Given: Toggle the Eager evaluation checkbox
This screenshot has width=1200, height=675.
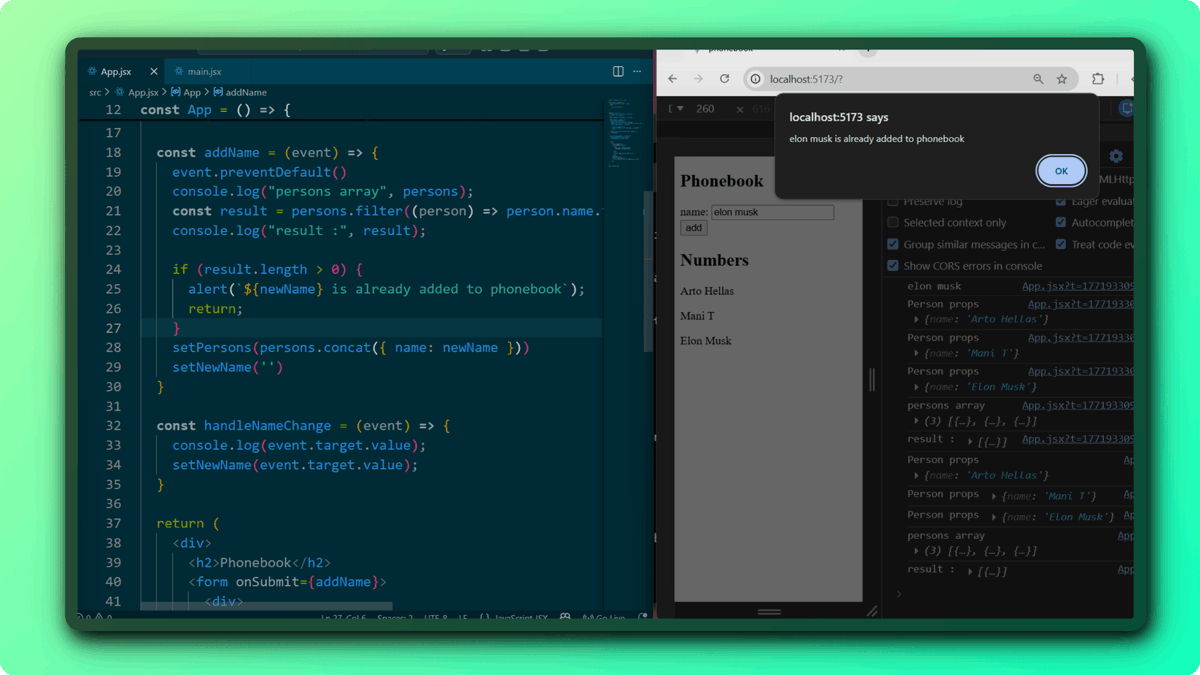Looking at the screenshot, I should 1061,202.
